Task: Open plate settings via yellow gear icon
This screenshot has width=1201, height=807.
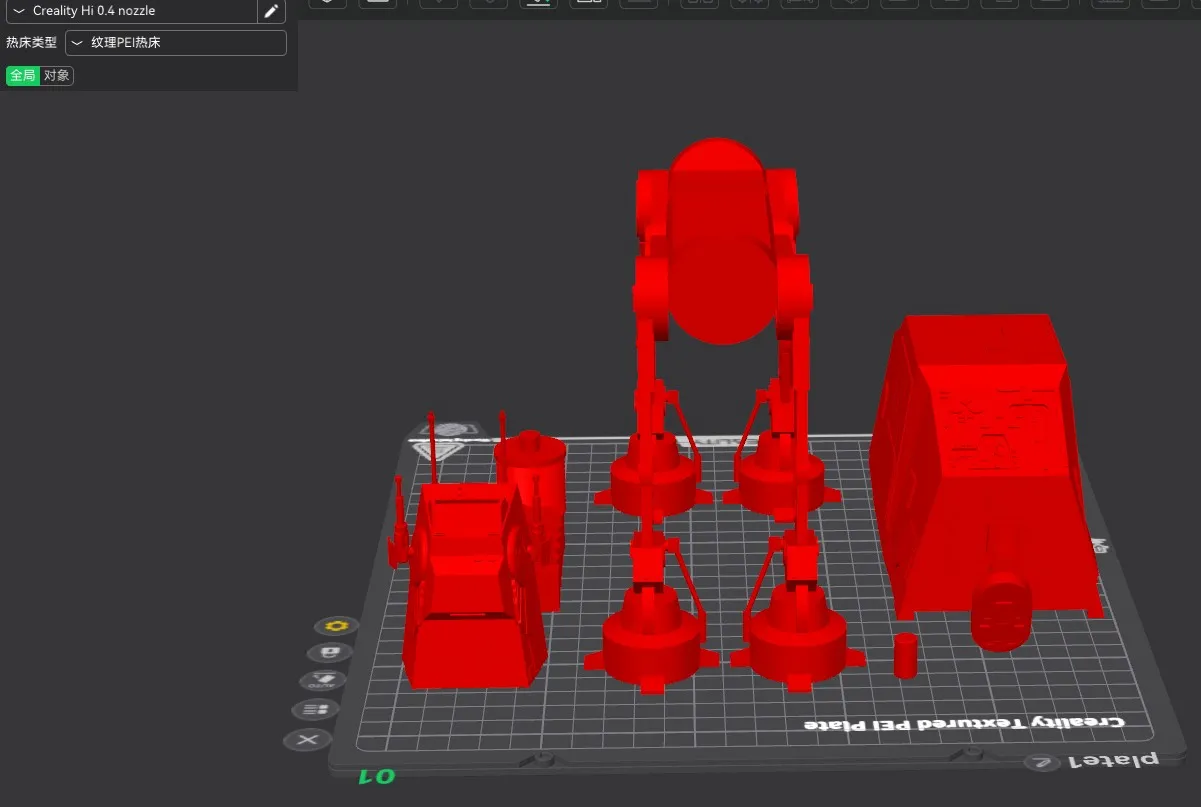Action: click(x=337, y=626)
